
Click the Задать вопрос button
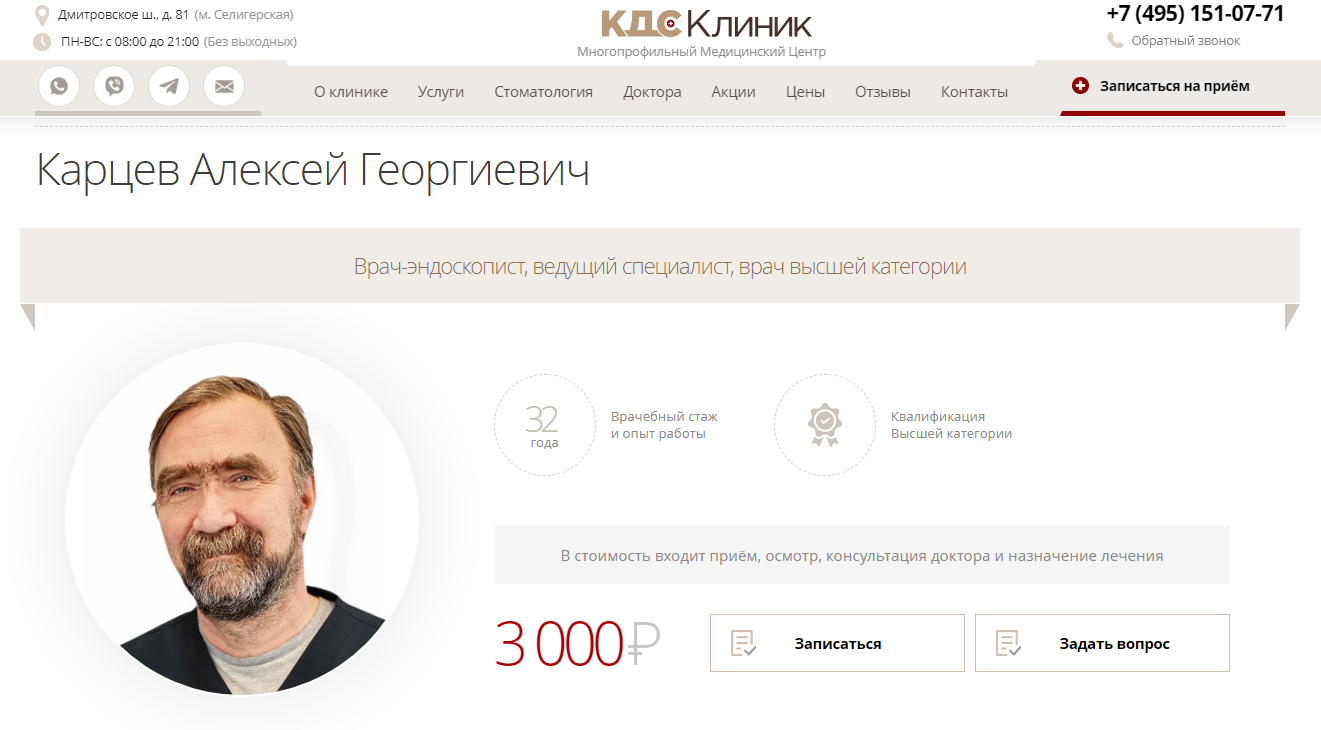point(1102,643)
